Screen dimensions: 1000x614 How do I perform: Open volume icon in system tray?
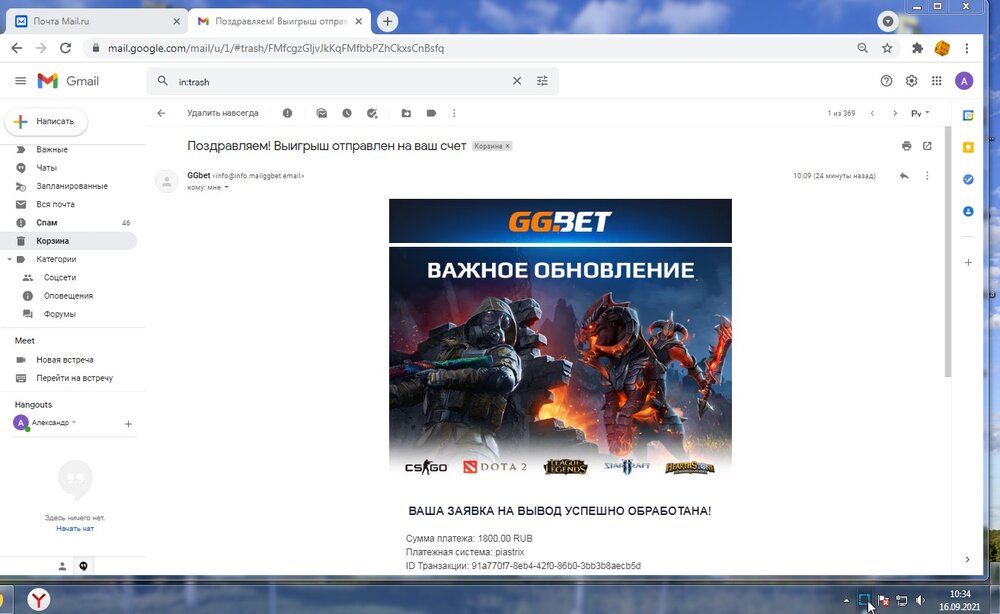point(920,600)
